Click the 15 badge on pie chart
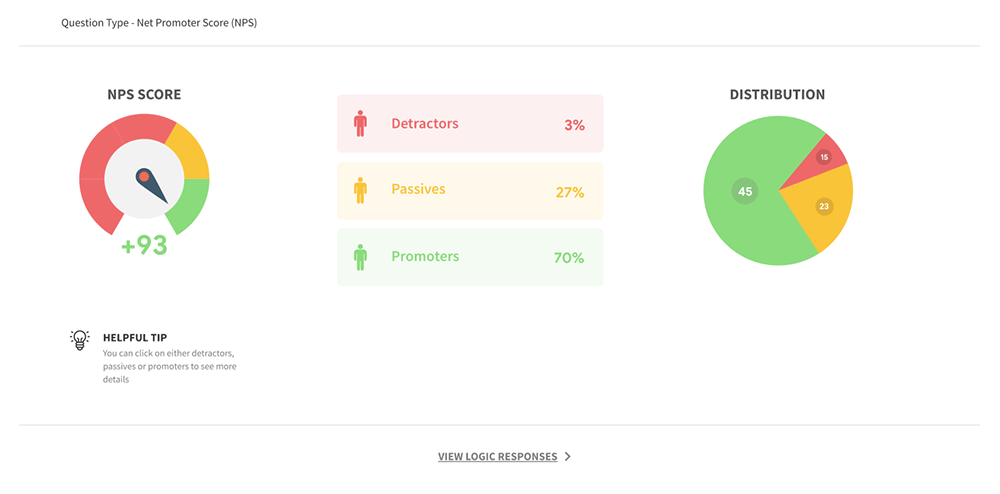Image resolution: width=1000 pixels, height=494 pixels. tap(824, 157)
